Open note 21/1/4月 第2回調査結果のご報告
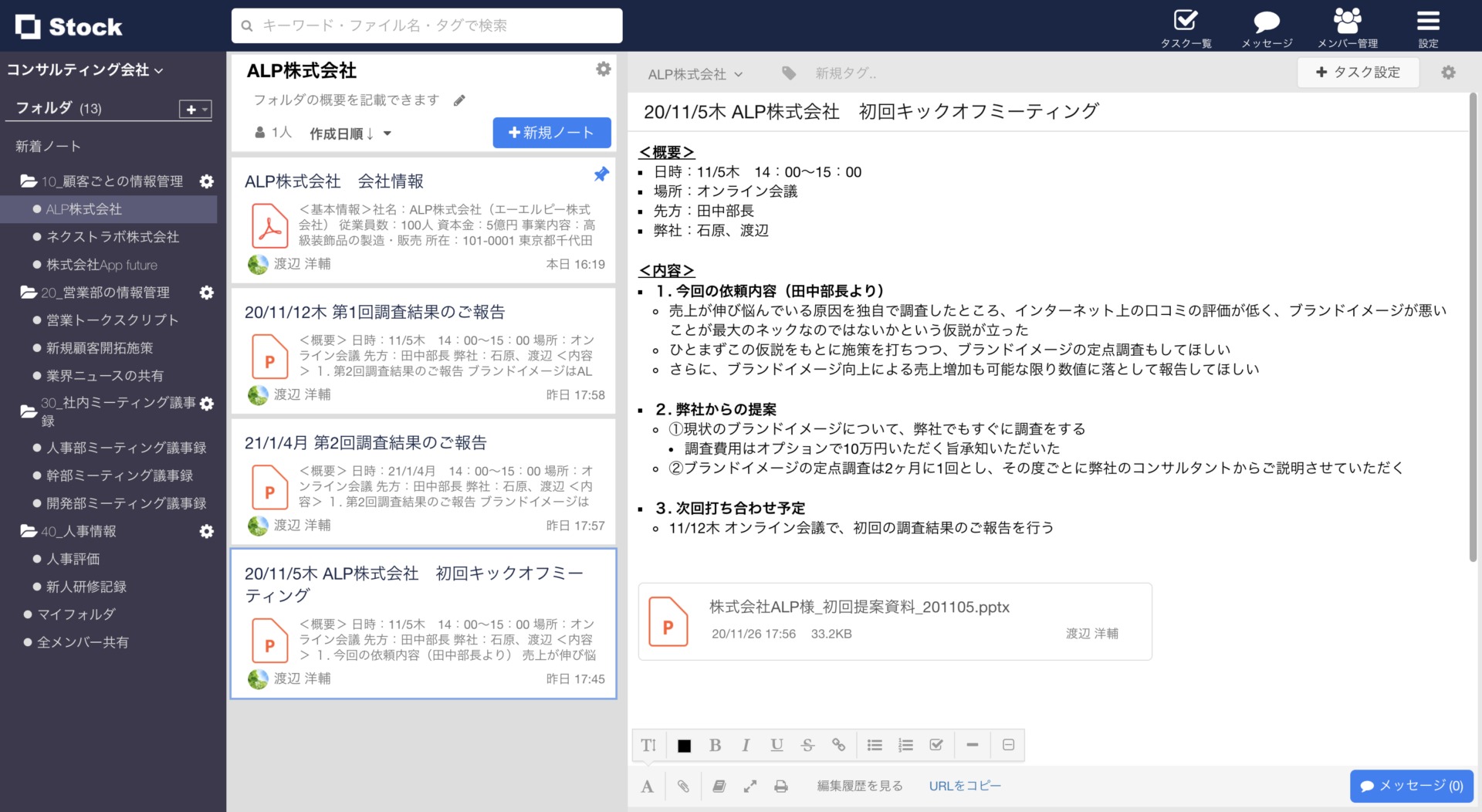The image size is (1482, 812). [423, 482]
